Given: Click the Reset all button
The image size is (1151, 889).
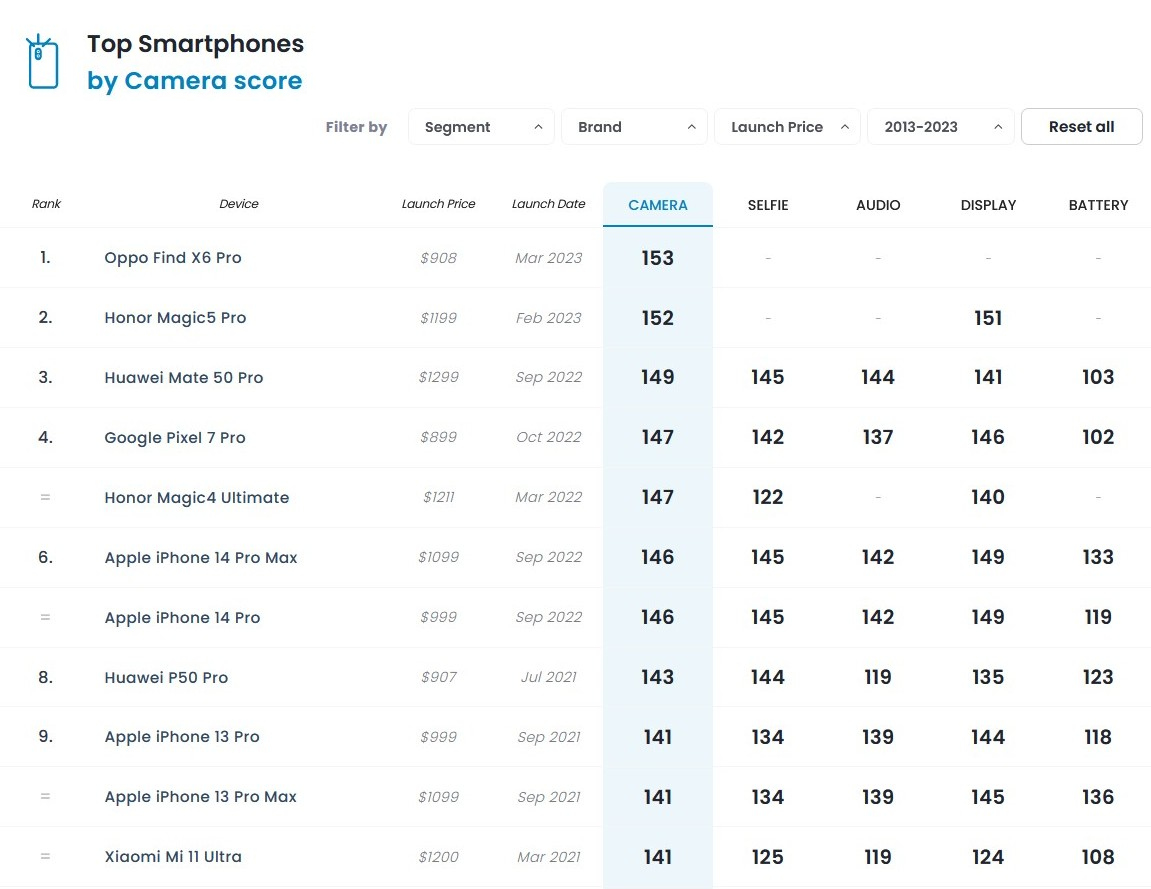Looking at the screenshot, I should point(1081,127).
